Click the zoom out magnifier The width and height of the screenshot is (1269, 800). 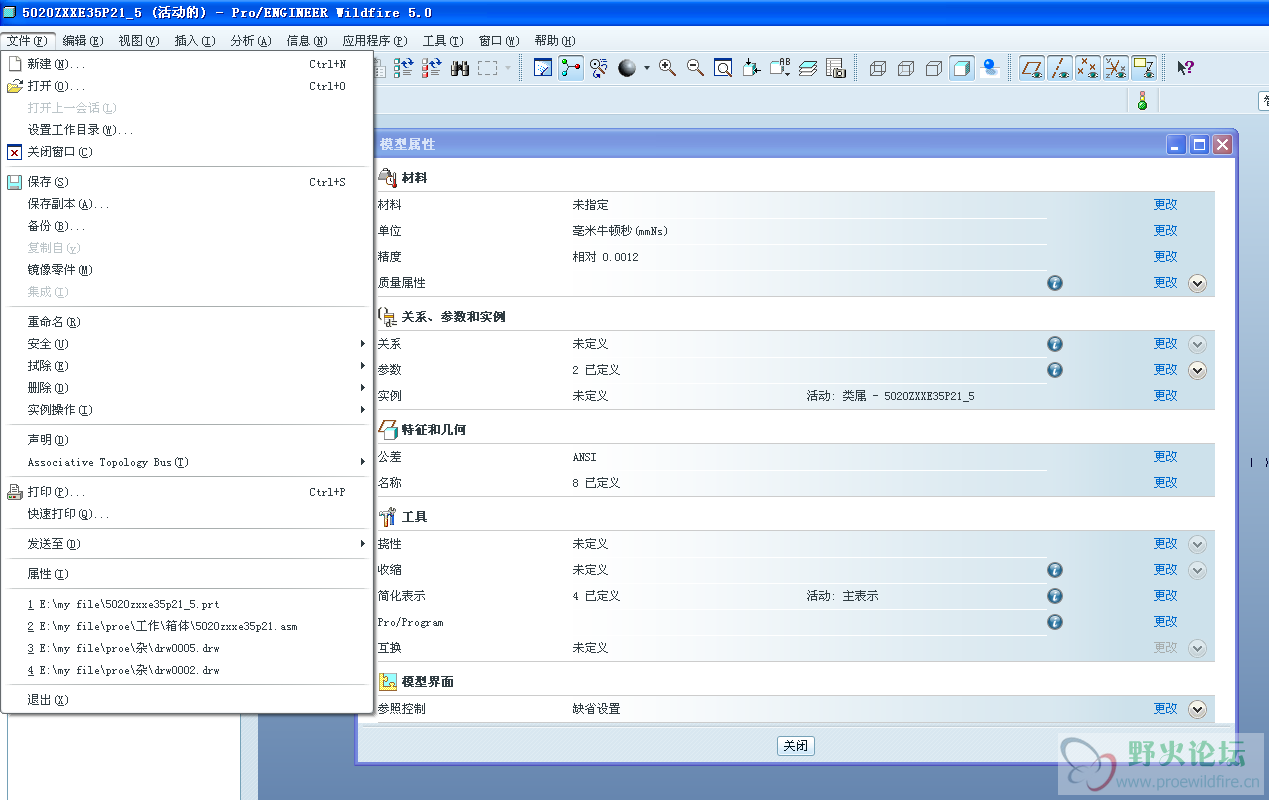point(695,68)
